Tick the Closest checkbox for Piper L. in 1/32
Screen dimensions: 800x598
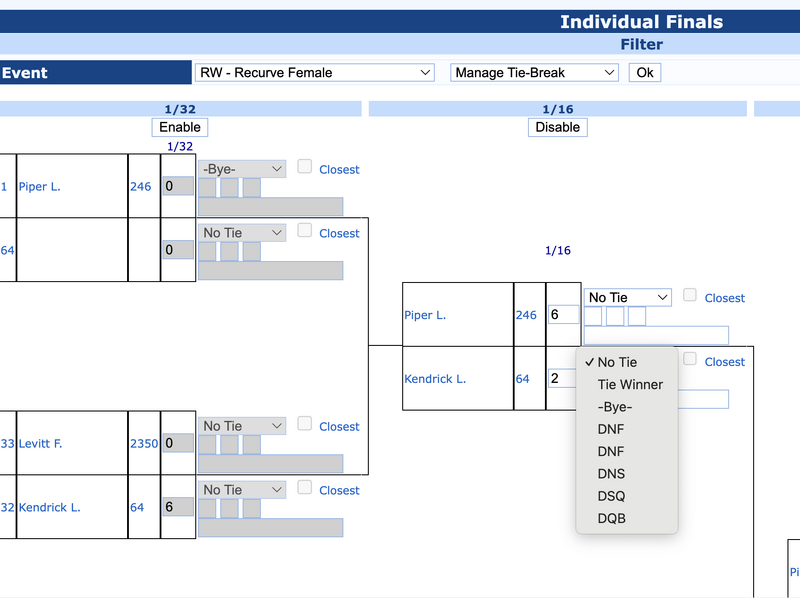pyautogui.click(x=305, y=166)
